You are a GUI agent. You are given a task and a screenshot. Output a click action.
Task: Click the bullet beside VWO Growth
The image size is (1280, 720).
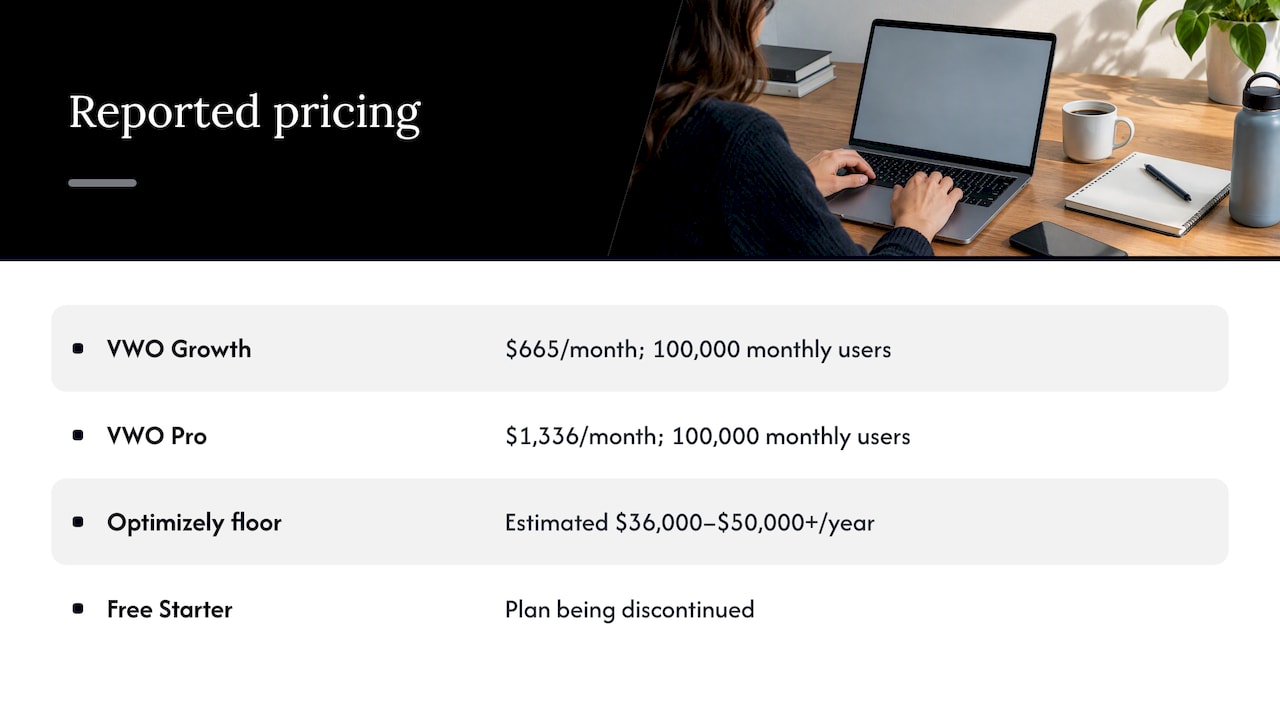click(78, 349)
